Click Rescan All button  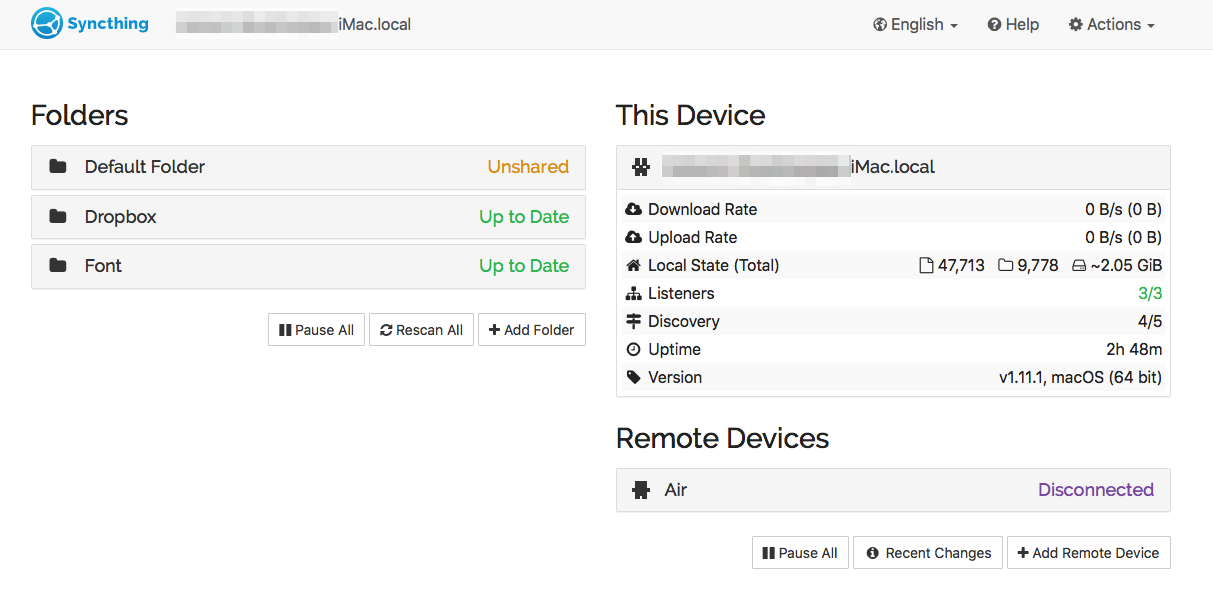pos(421,330)
